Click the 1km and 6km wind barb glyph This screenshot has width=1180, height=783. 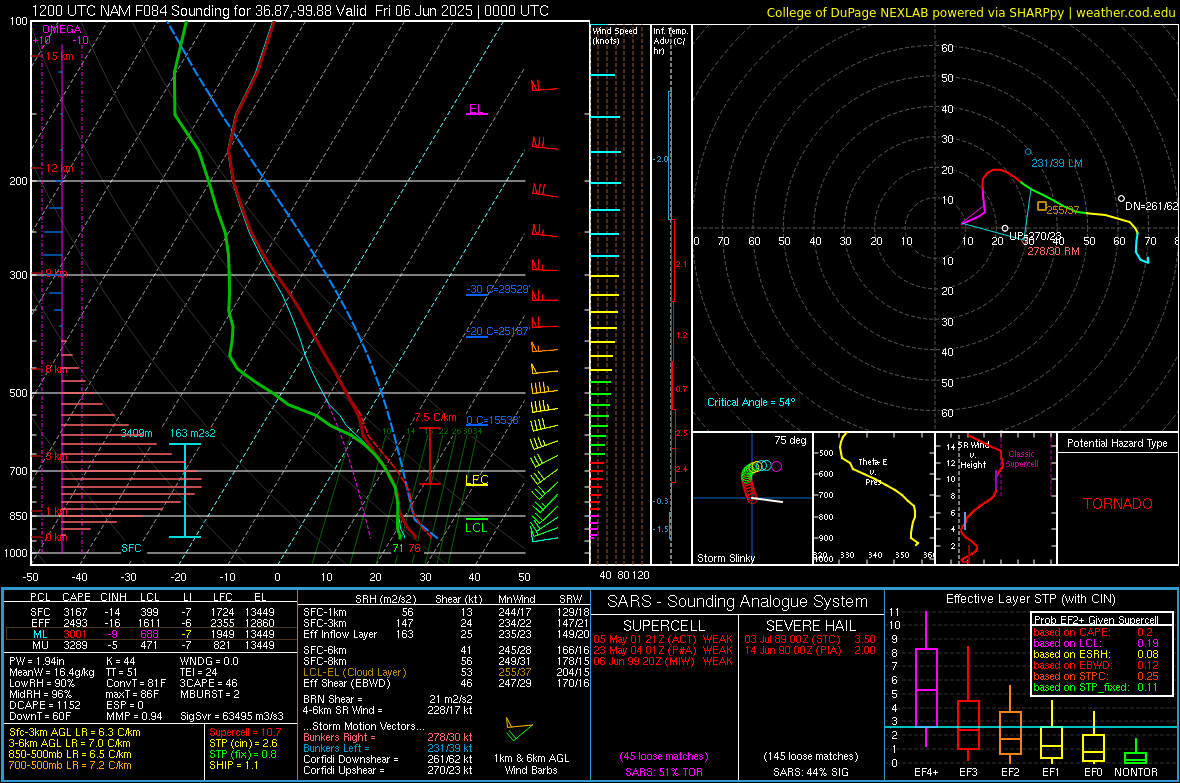point(519,729)
